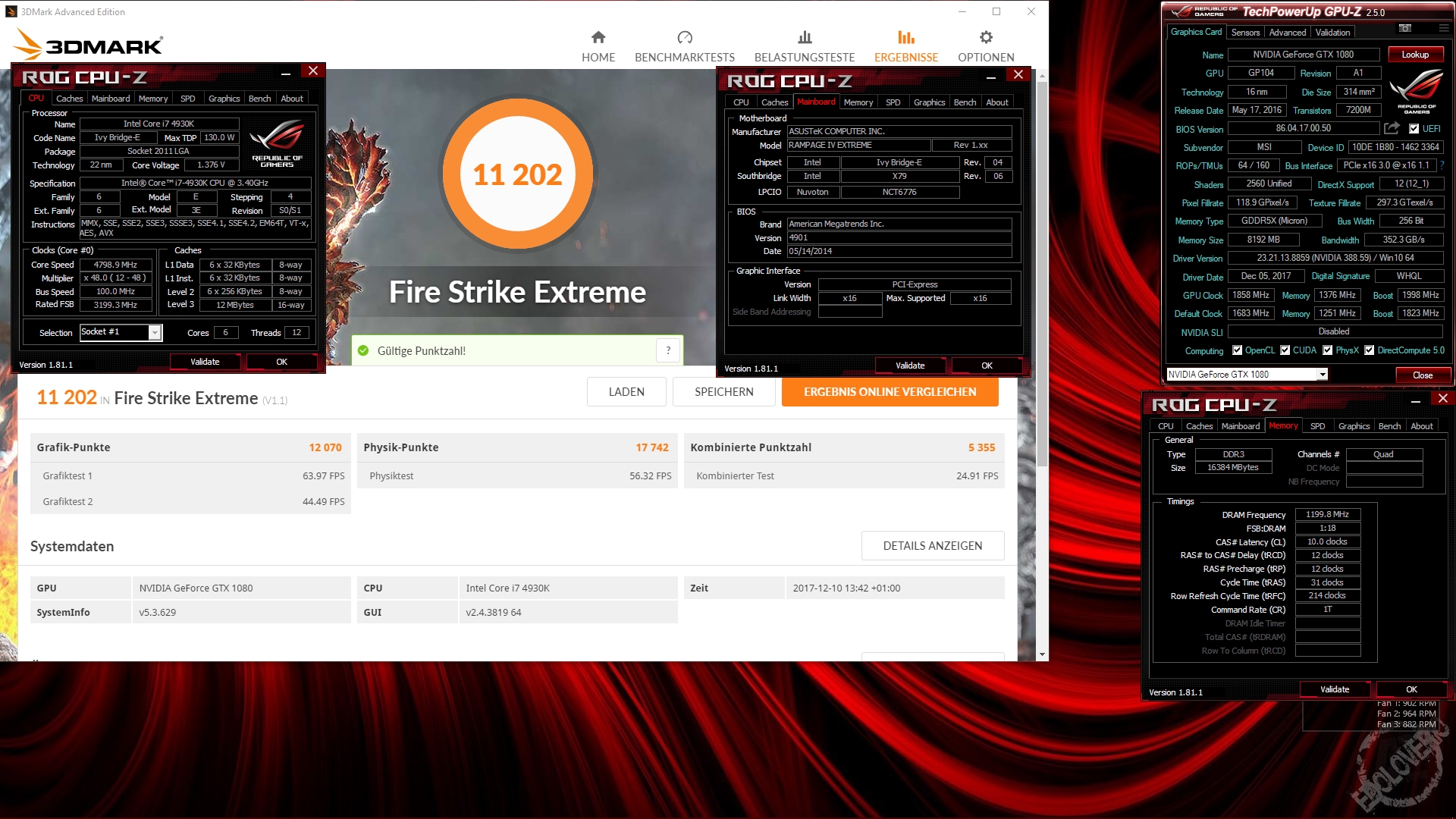The height and width of the screenshot is (819, 1456).
Task: Open Caches tab in the leftmost CPU-Z window
Action: 70,99
